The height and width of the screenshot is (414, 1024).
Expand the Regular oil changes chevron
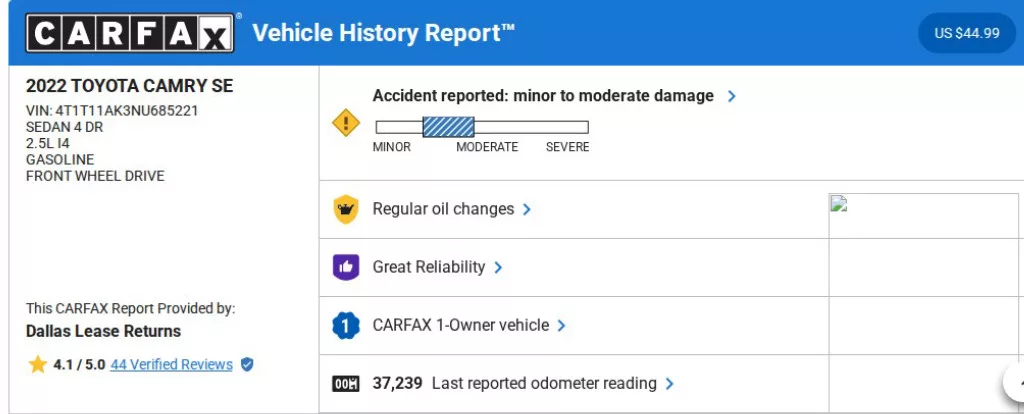(x=527, y=210)
